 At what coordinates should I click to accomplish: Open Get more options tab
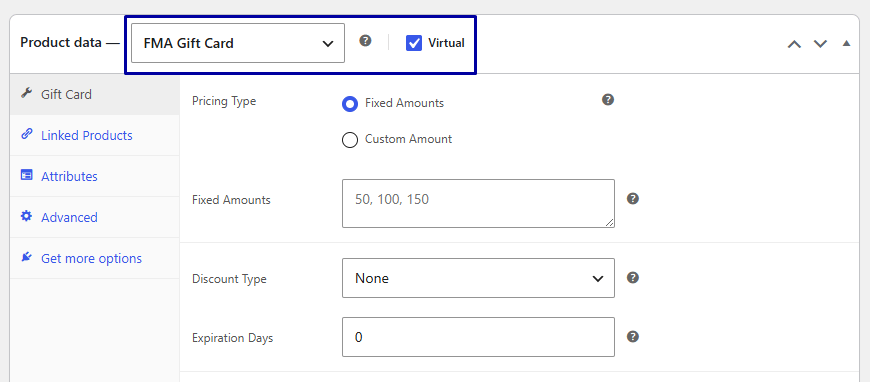tap(94, 258)
